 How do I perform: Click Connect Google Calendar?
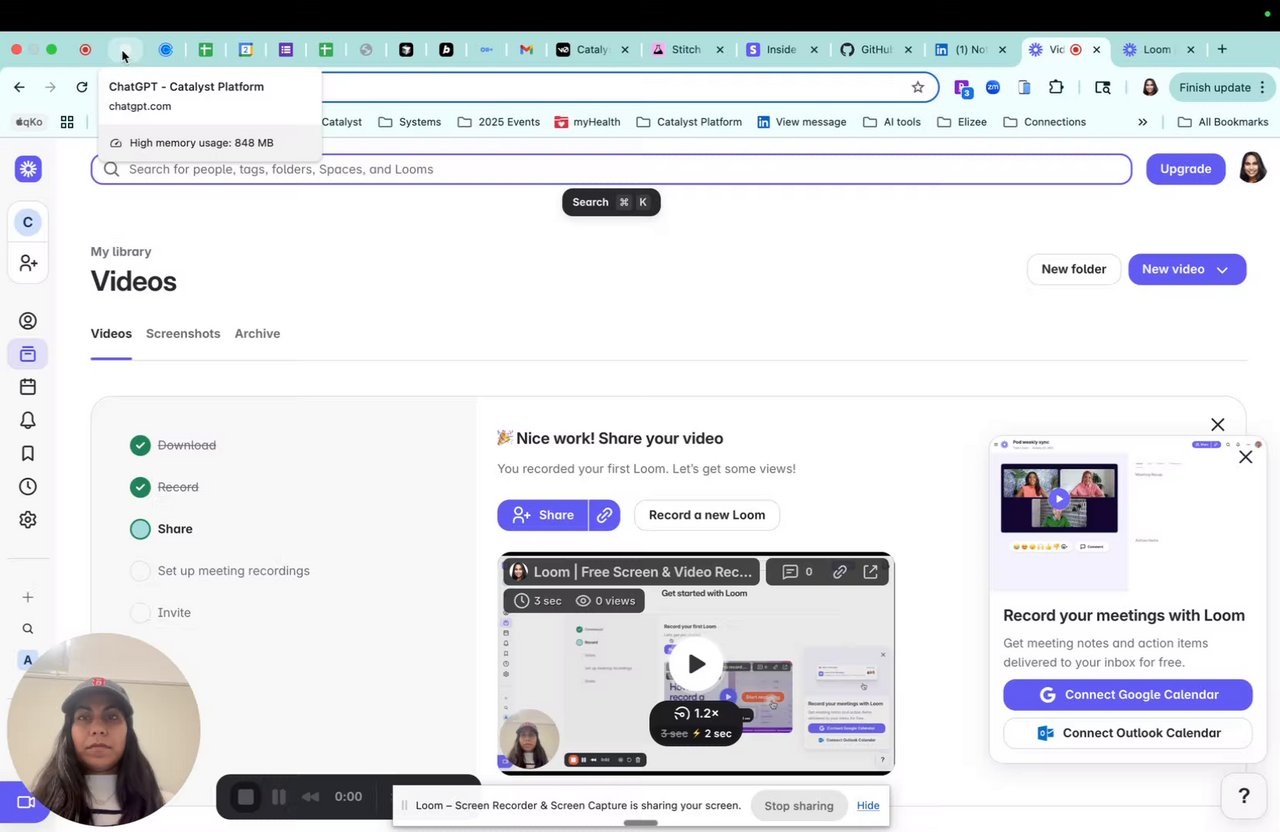pos(1128,695)
